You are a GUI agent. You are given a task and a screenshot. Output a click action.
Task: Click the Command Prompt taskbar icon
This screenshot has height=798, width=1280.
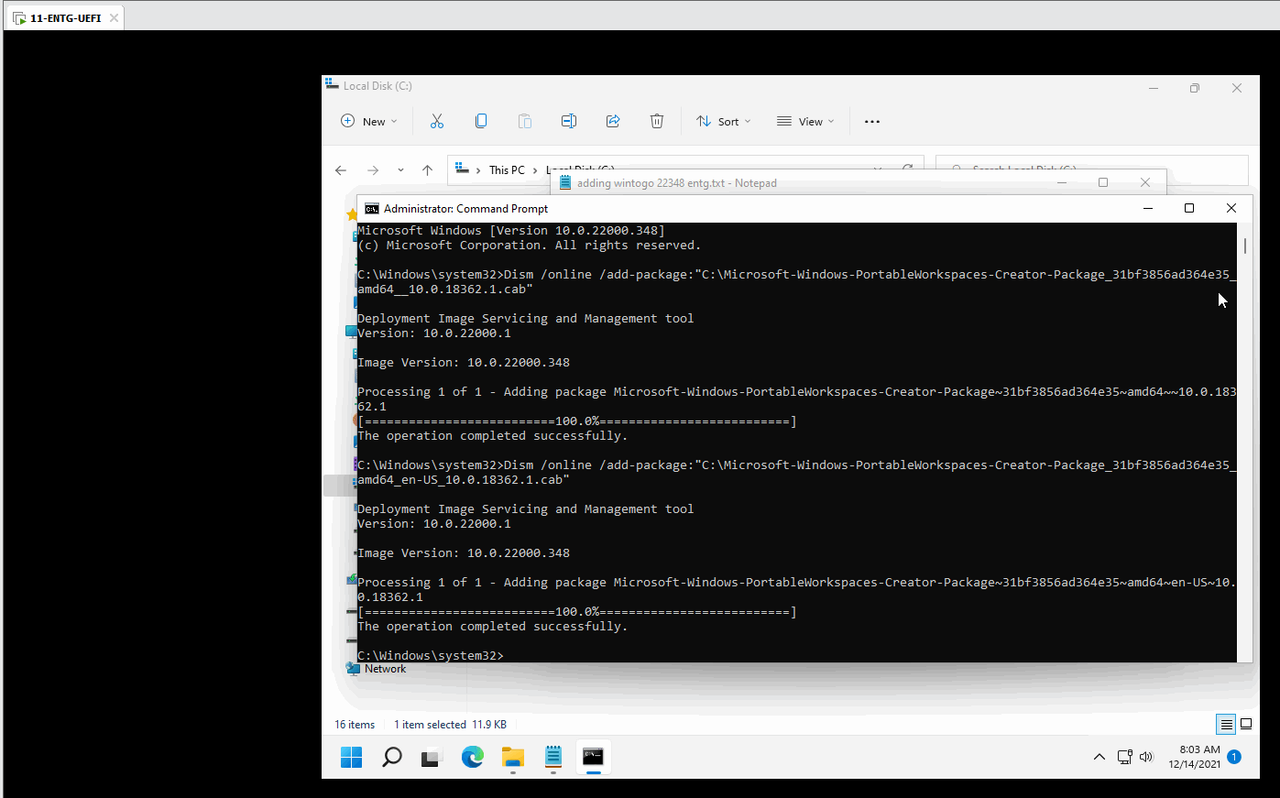593,757
